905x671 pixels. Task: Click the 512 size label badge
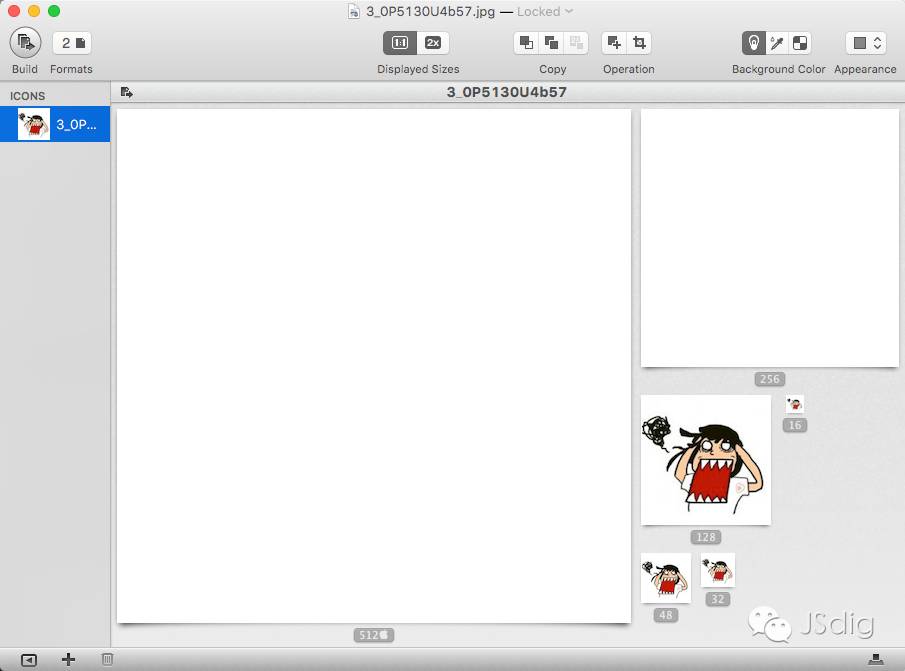(373, 635)
